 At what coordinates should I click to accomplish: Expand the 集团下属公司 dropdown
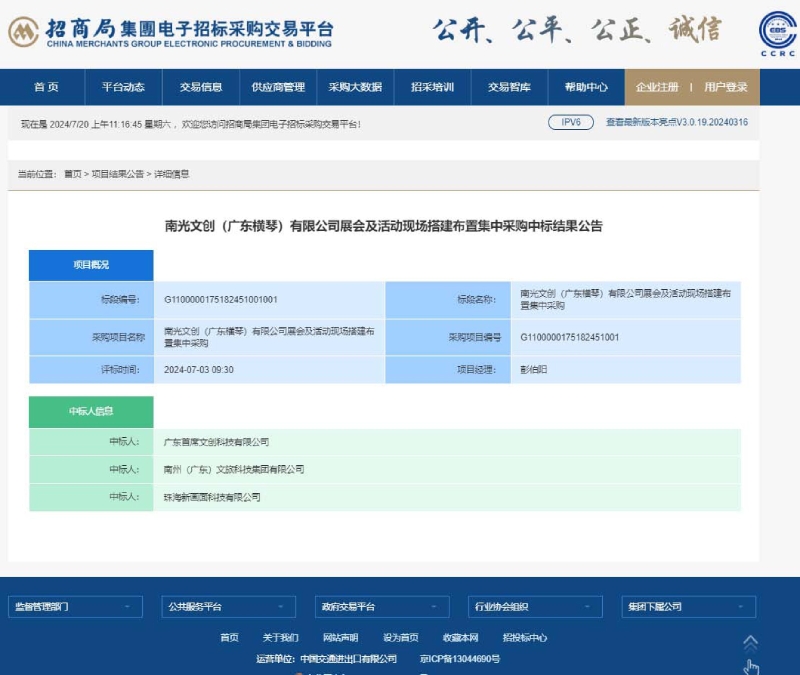[x=689, y=607]
